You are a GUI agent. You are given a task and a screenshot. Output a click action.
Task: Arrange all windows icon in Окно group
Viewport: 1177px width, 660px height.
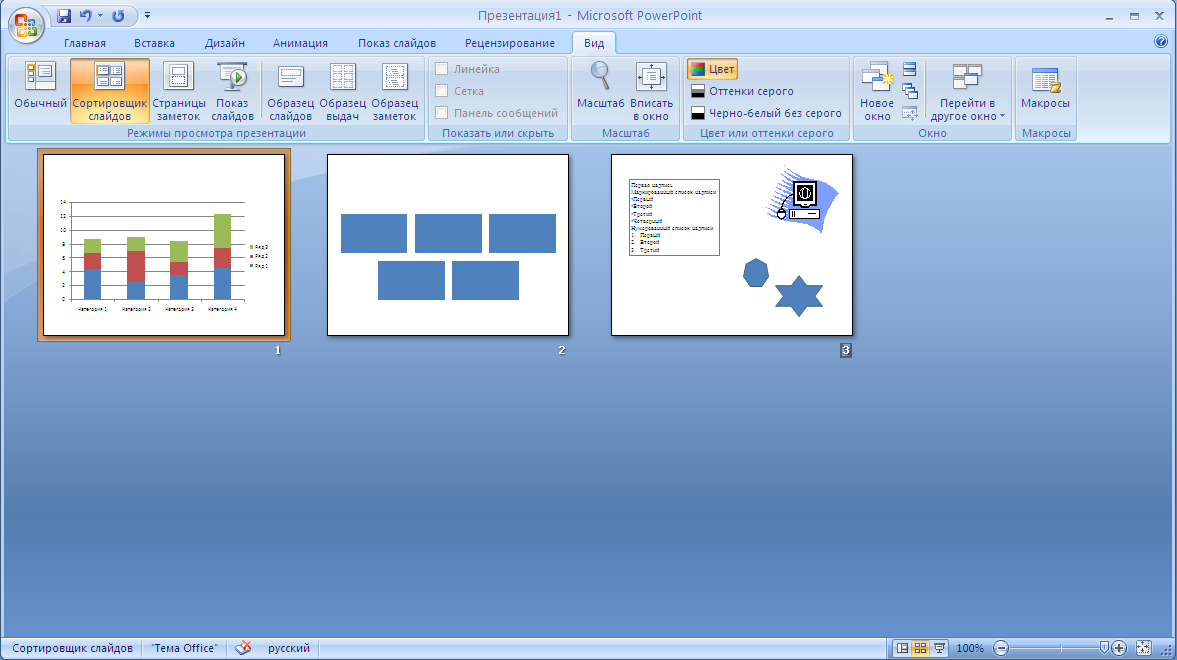click(x=910, y=70)
